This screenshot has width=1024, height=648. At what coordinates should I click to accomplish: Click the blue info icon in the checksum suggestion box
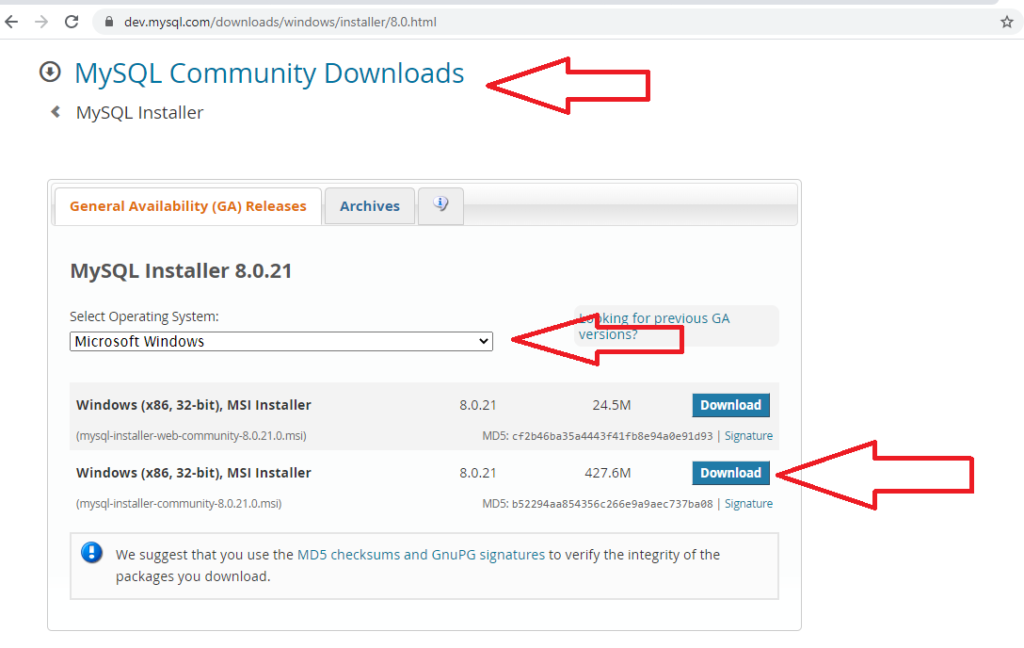pyautogui.click(x=91, y=551)
